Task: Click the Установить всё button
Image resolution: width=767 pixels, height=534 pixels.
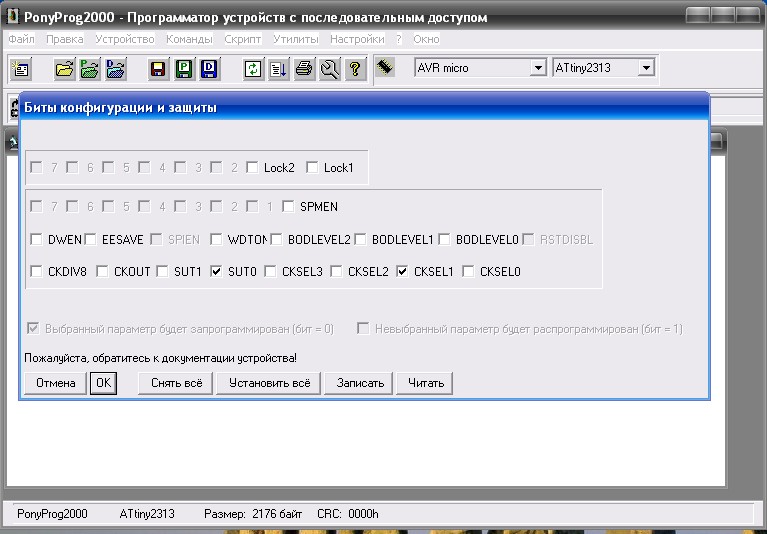Action: tap(269, 383)
